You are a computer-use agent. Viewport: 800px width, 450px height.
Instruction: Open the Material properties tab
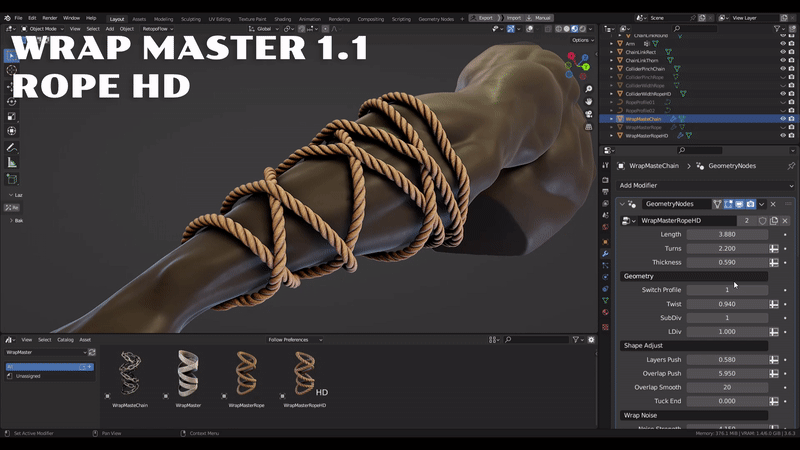tap(606, 312)
